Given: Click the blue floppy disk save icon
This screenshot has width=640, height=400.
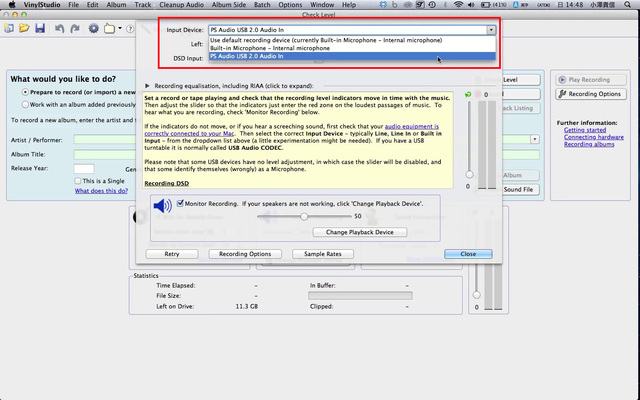Looking at the screenshot, I should (x=40, y=28).
